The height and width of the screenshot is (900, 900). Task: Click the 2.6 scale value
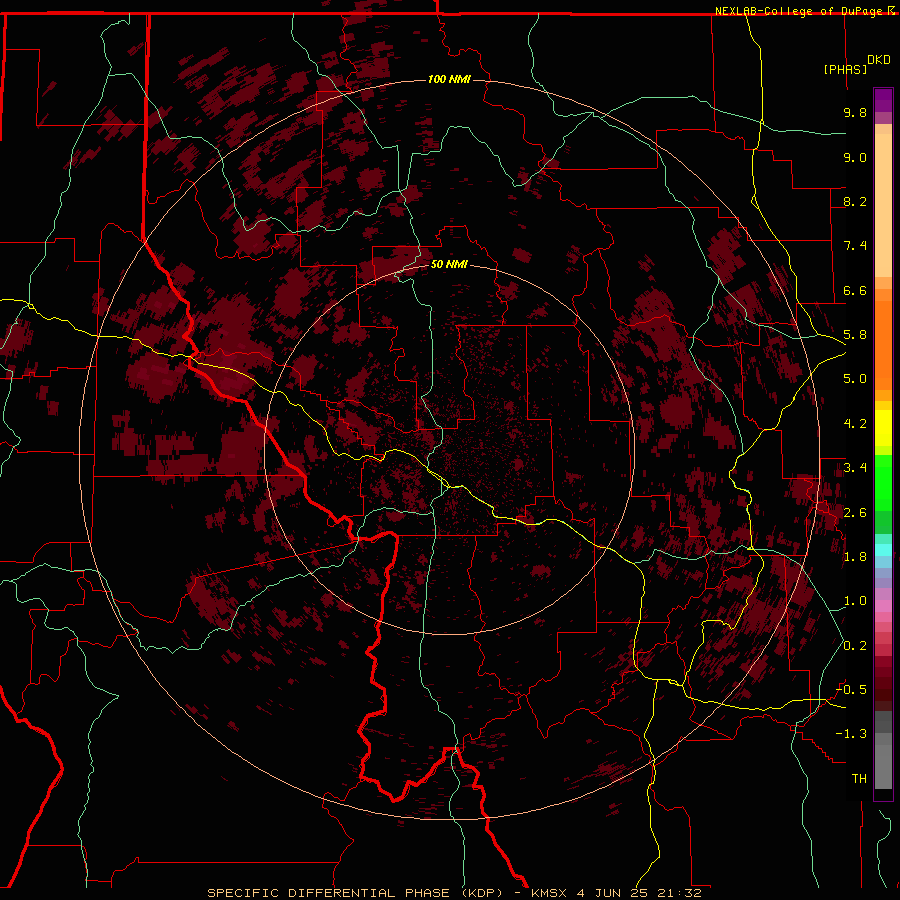tap(855, 513)
